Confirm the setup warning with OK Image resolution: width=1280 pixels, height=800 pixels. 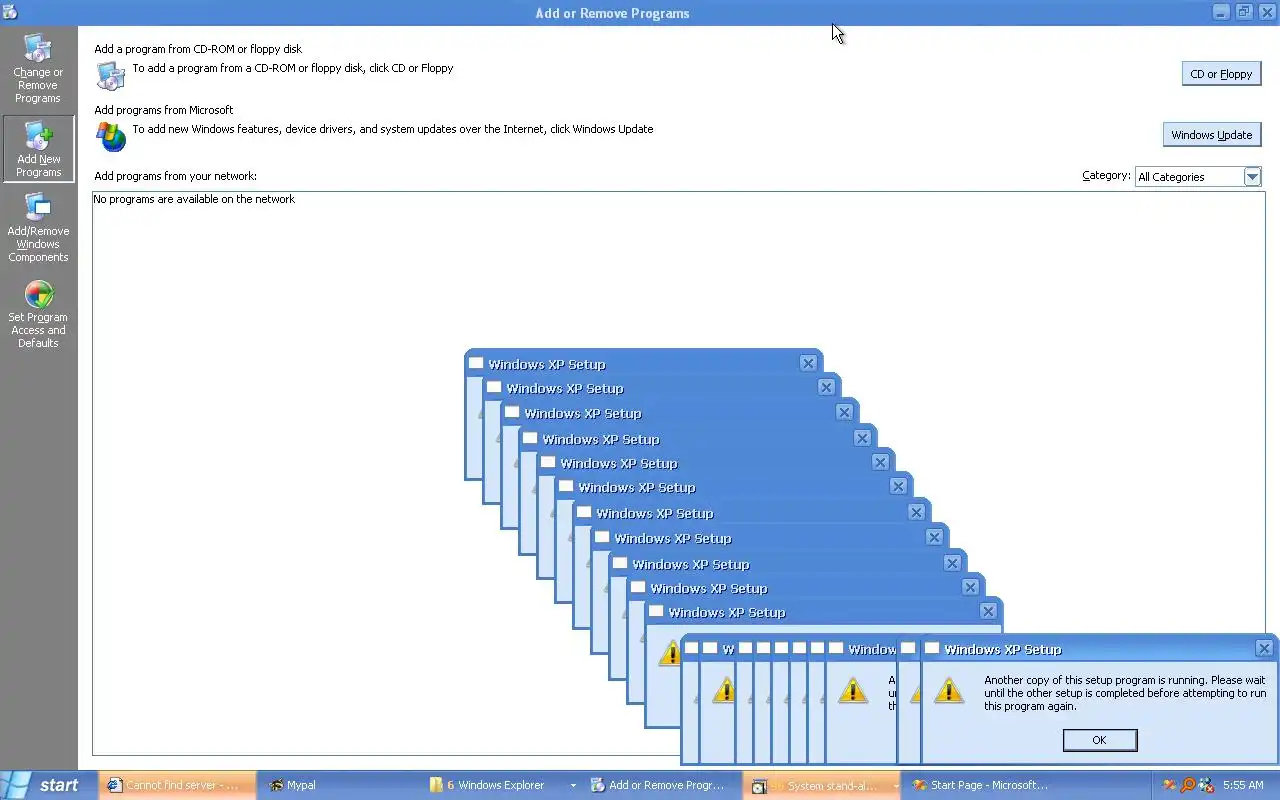[1099, 740]
